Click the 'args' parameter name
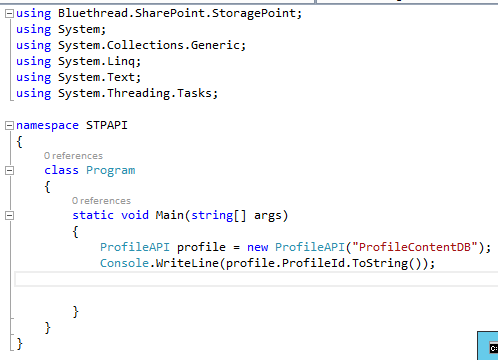498x360 pixels. coord(268,216)
